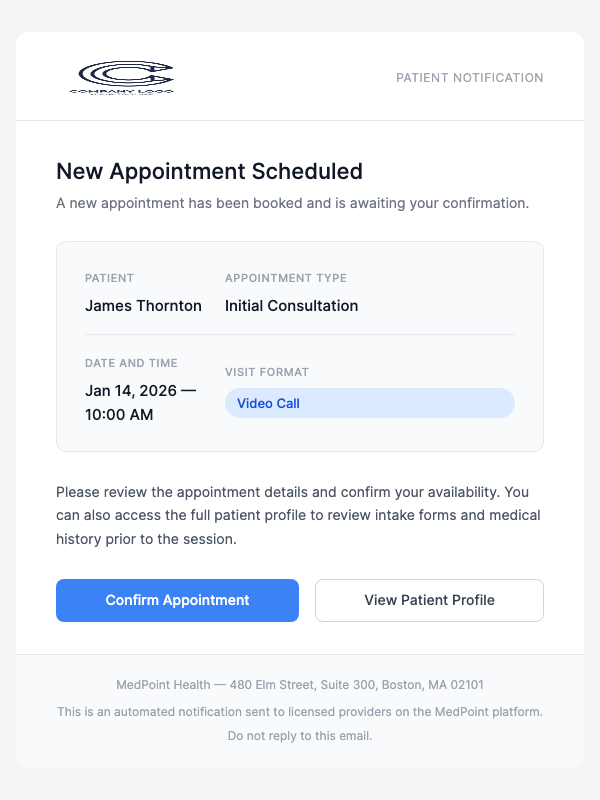Click the review availability paragraph
Image resolution: width=600 pixels, height=800 pixels.
[x=300, y=514]
